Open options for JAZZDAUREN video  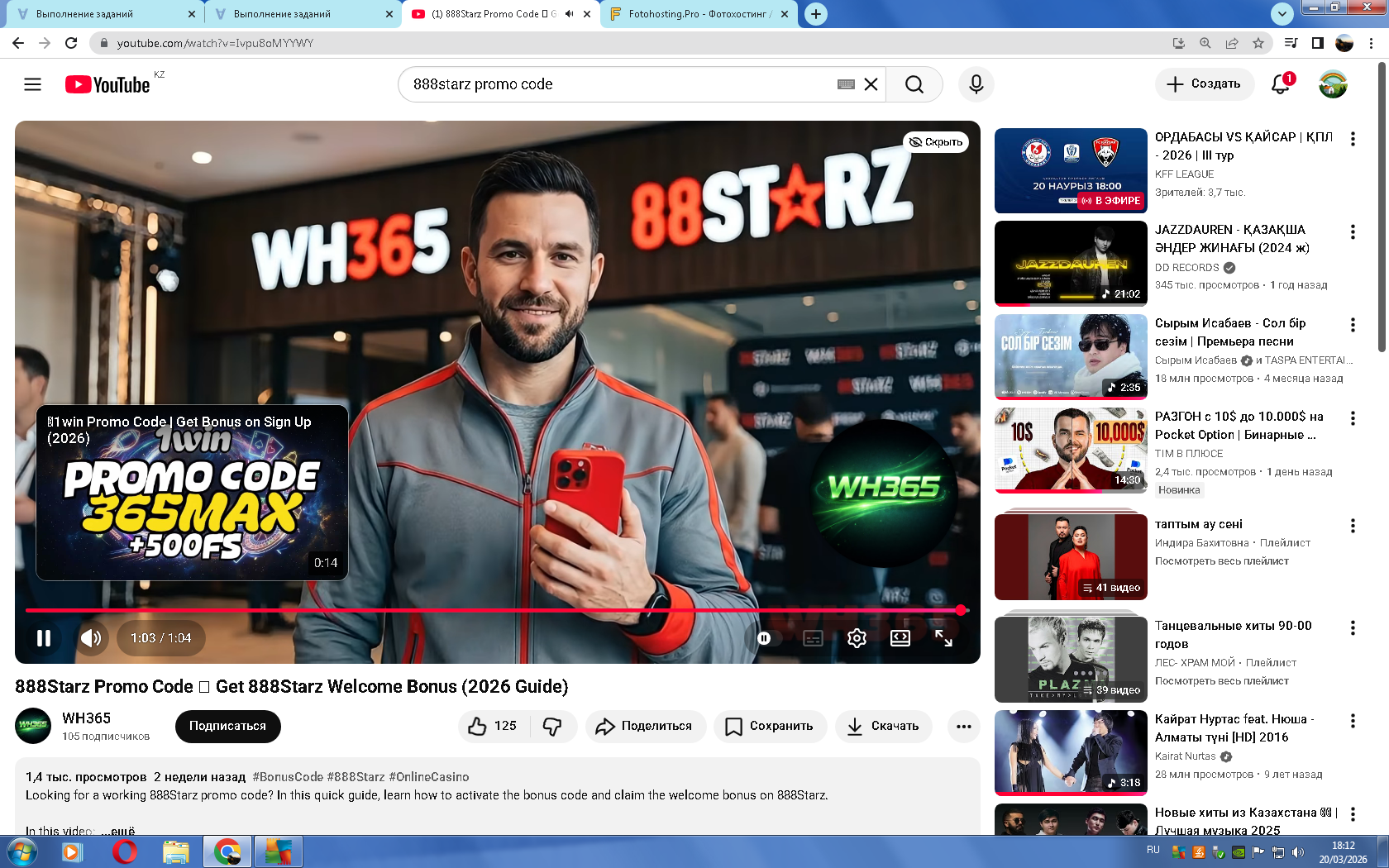(x=1353, y=232)
